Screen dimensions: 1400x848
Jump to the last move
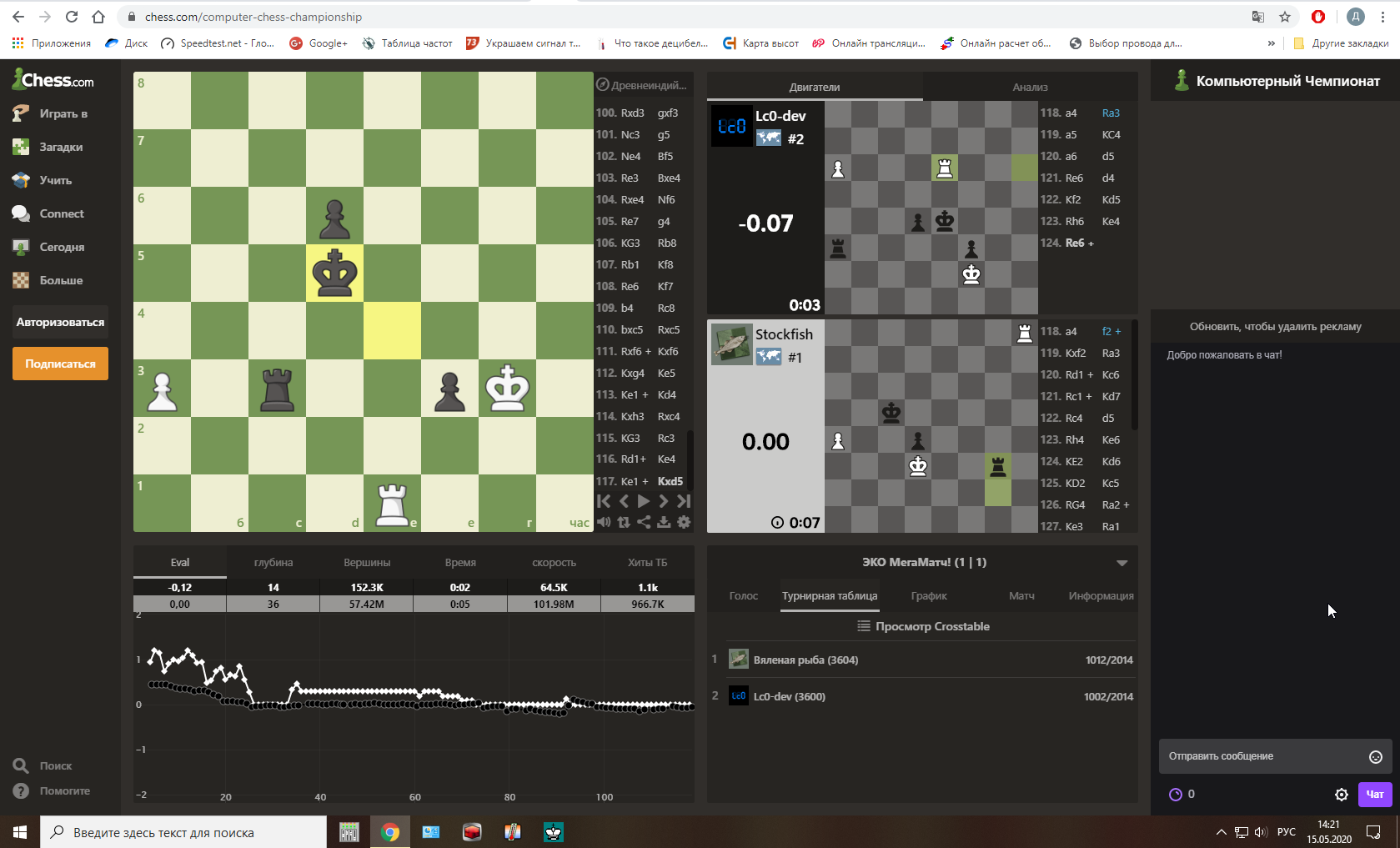[x=684, y=501]
